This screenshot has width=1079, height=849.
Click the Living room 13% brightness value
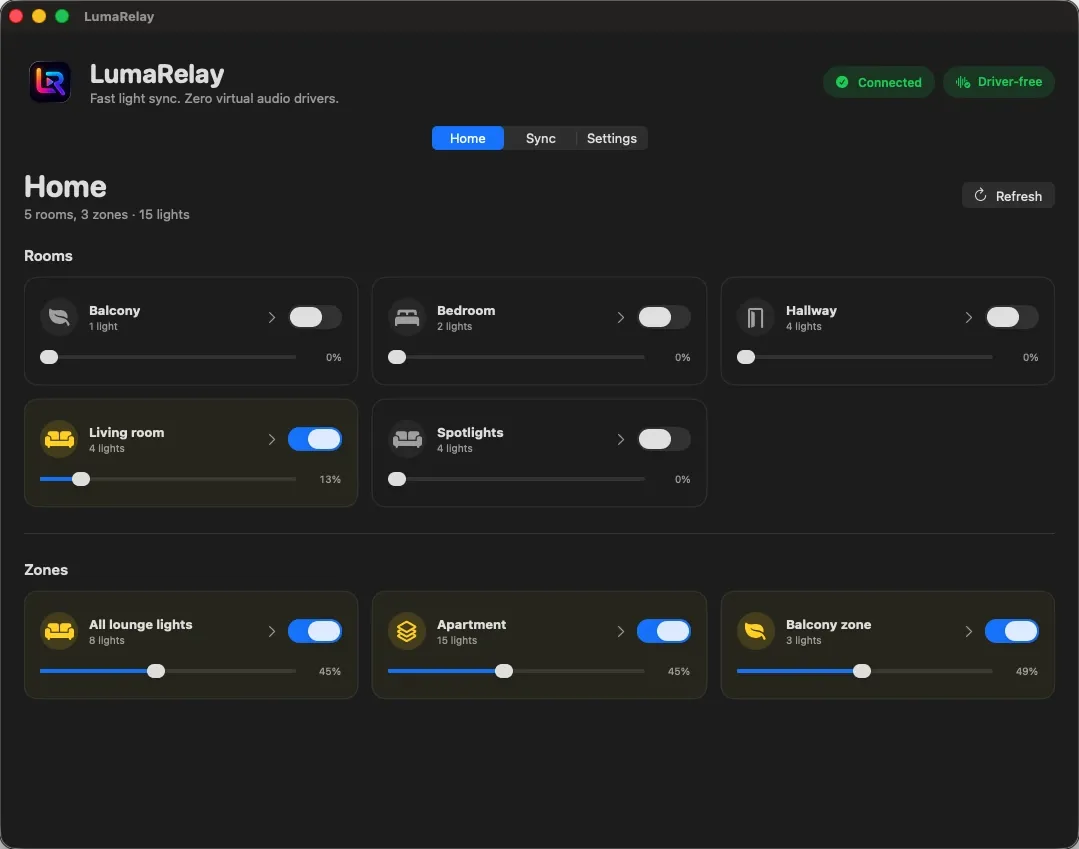[330, 479]
